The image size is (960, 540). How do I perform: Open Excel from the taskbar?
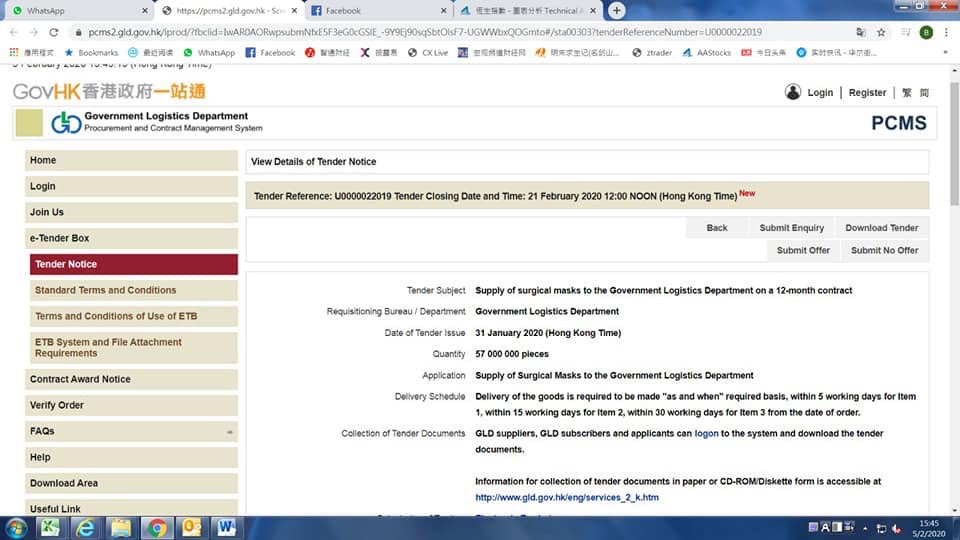point(50,528)
